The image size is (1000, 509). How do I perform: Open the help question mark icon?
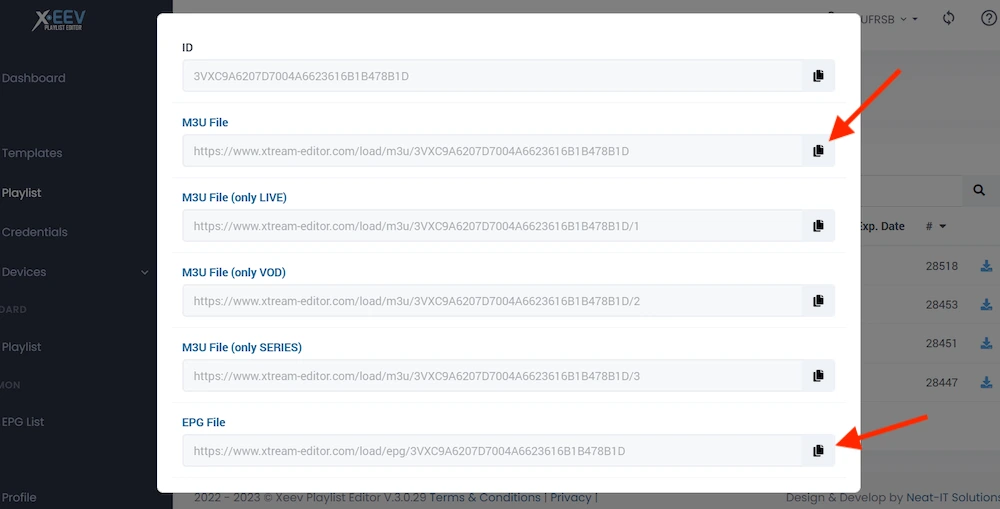click(x=988, y=18)
